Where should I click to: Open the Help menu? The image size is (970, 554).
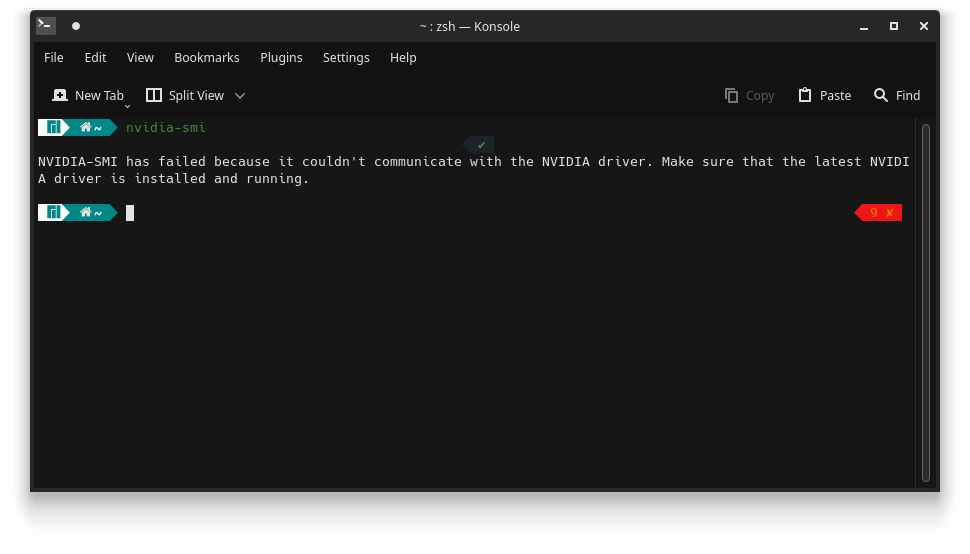point(403,58)
